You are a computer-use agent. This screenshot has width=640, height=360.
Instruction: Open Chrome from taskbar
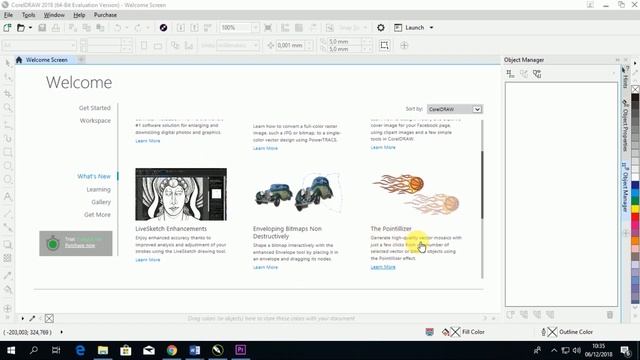(x=172, y=350)
